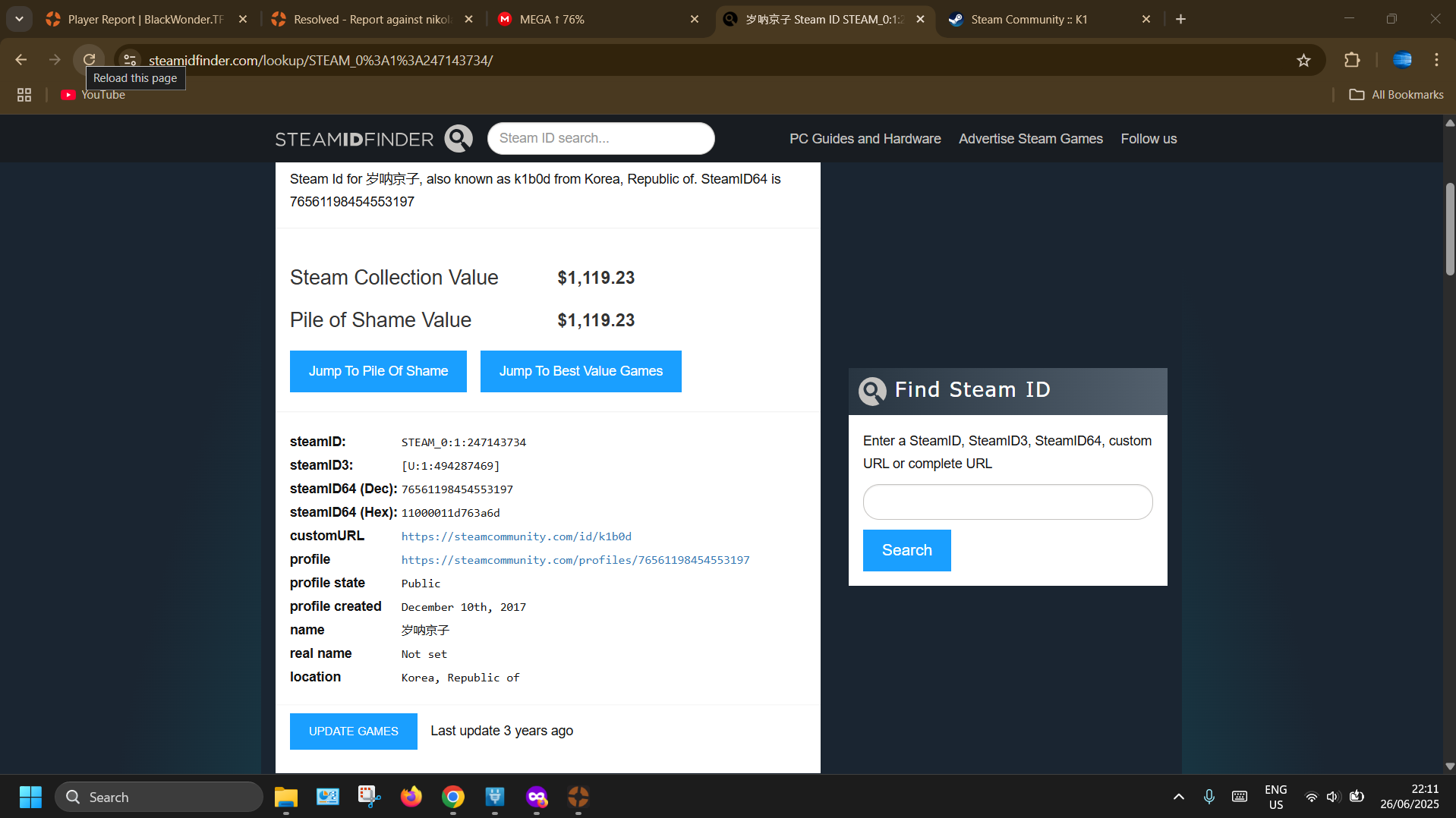Open the All Bookmarks folder
Image resolution: width=1456 pixels, height=818 pixels.
pos(1396,95)
